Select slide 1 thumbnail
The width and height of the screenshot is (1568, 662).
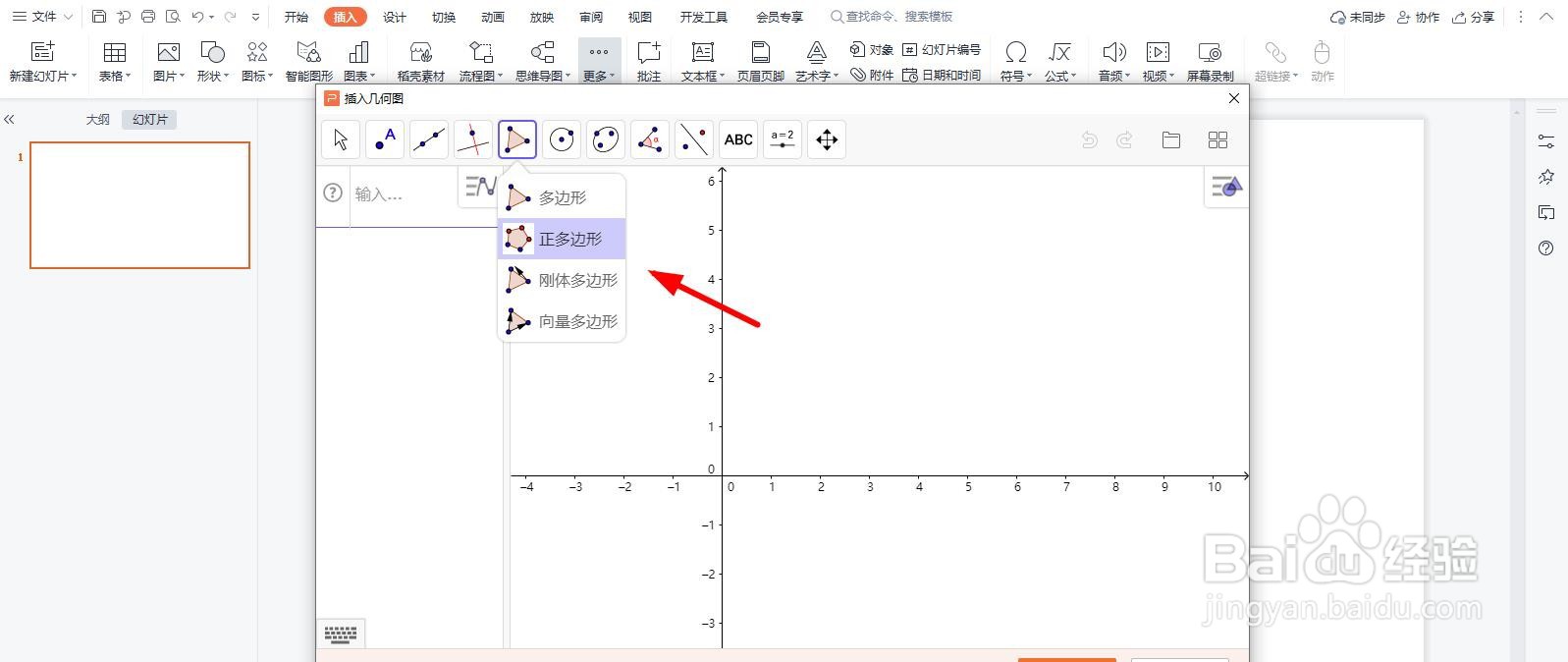pos(139,205)
